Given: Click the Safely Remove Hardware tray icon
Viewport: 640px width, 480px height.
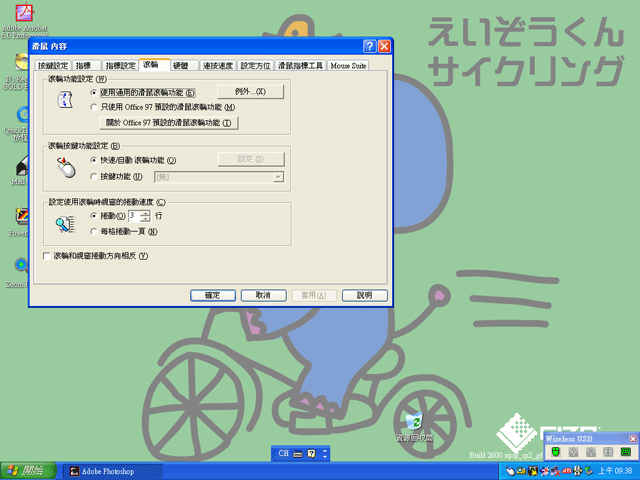Looking at the screenshot, I should [x=589, y=471].
